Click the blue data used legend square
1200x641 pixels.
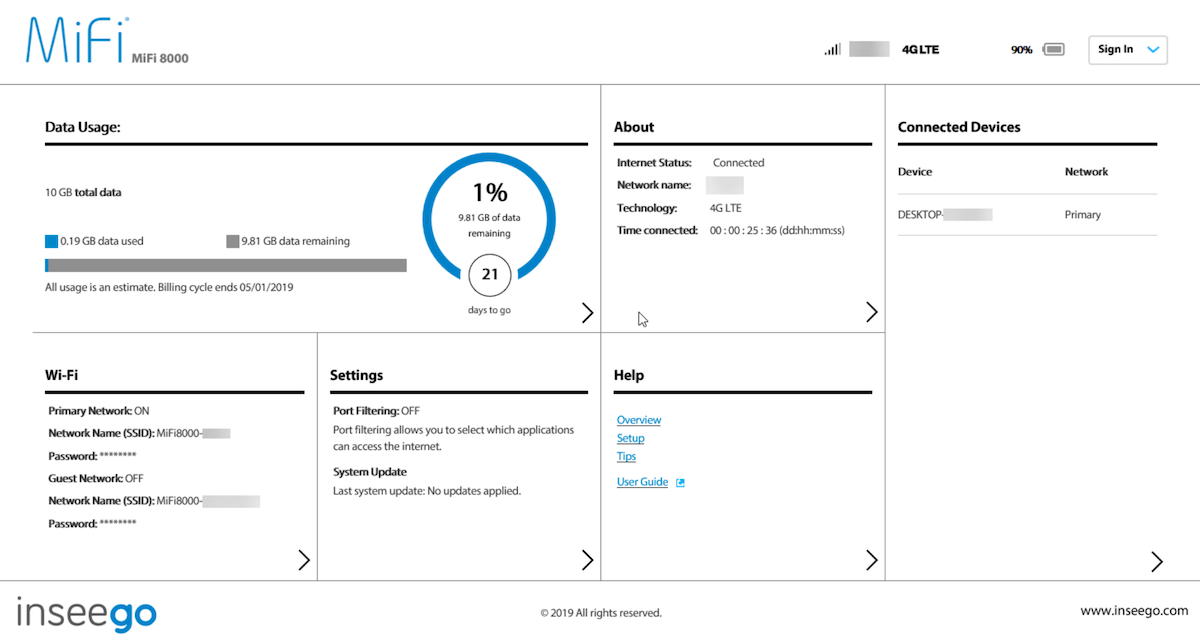click(52, 241)
